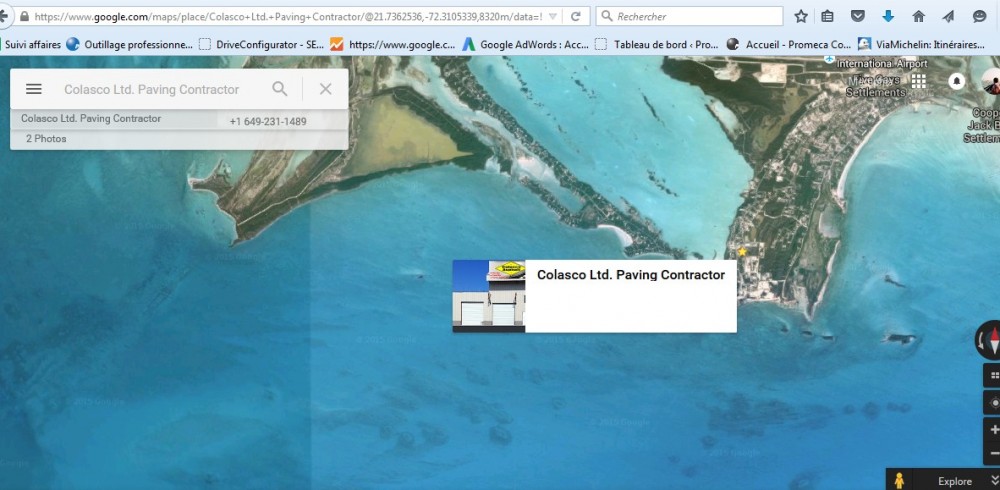Click Colasco Ltd. Paving Contractor card title
Image resolution: width=1000 pixels, height=490 pixels.
pyautogui.click(x=631, y=275)
